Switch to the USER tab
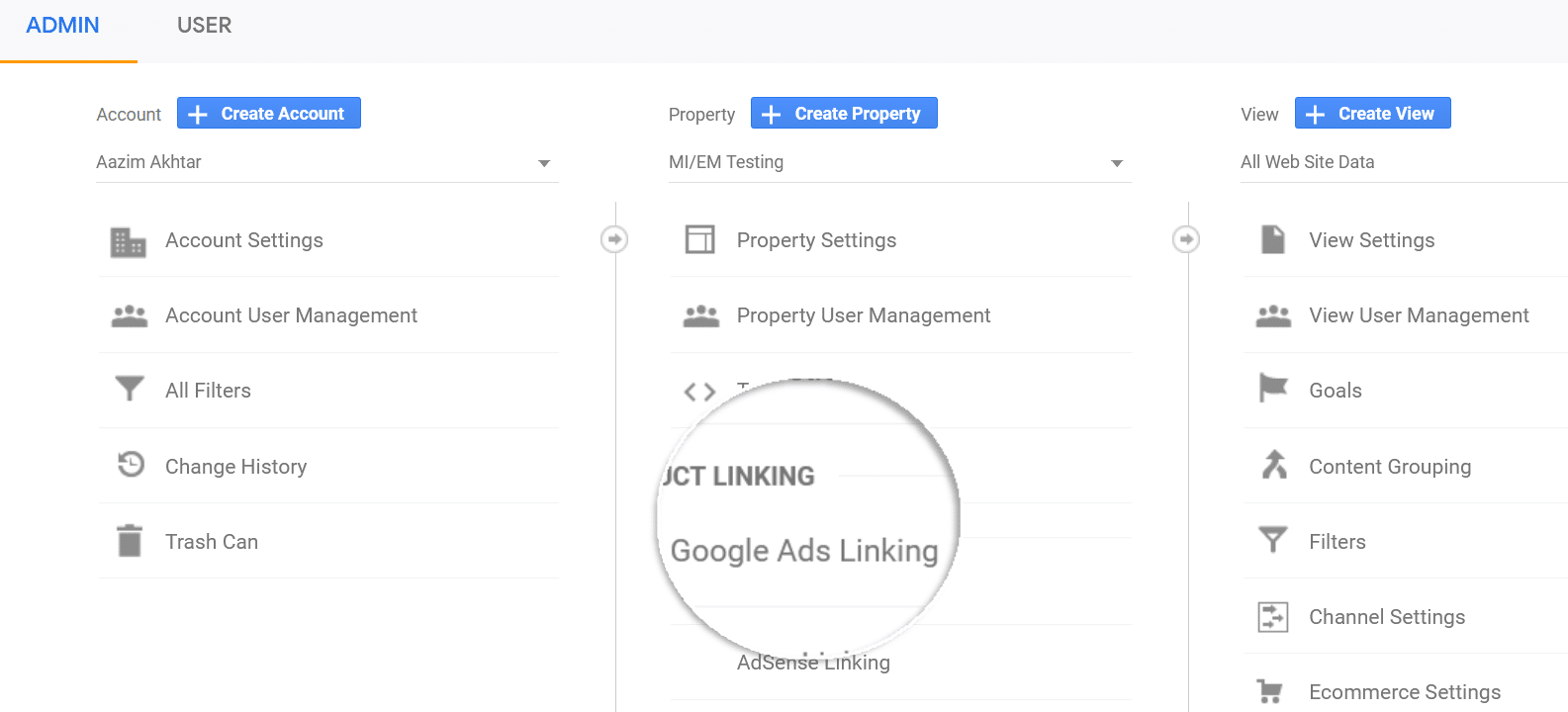Screen dimensions: 1568x712 (x=204, y=26)
